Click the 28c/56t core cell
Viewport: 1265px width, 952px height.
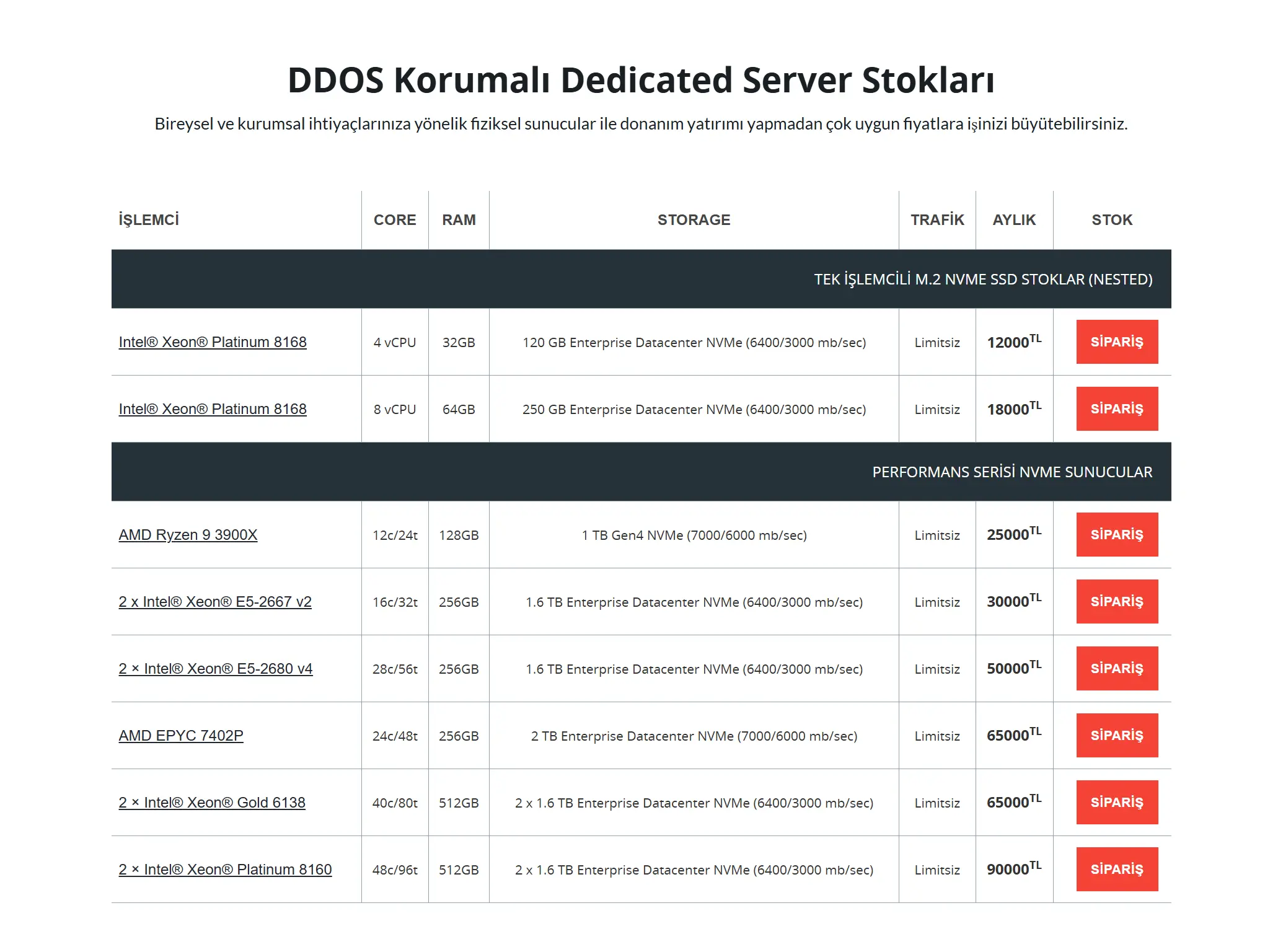[395, 669]
